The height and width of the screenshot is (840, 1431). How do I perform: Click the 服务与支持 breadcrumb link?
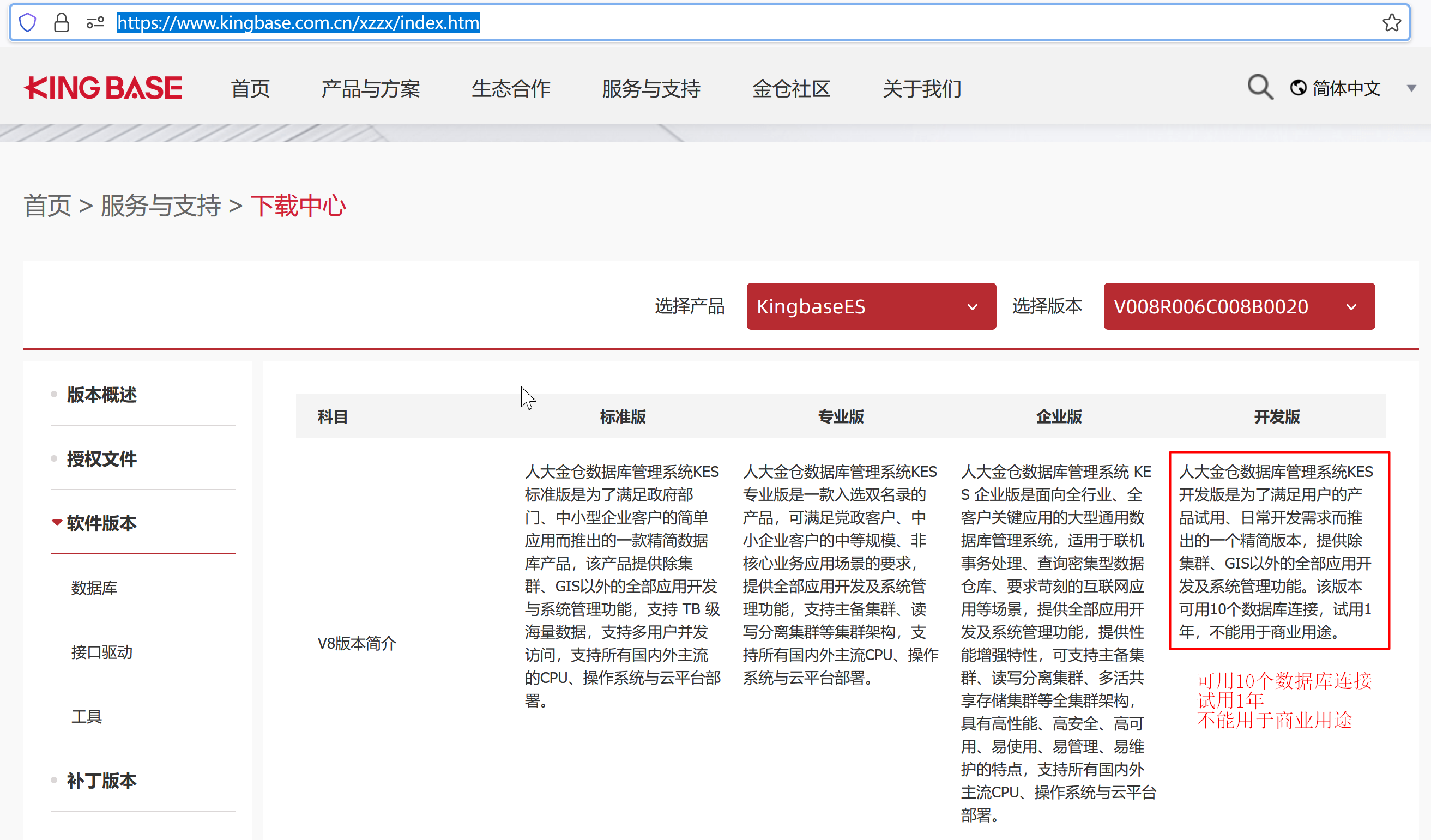pyautogui.click(x=161, y=206)
